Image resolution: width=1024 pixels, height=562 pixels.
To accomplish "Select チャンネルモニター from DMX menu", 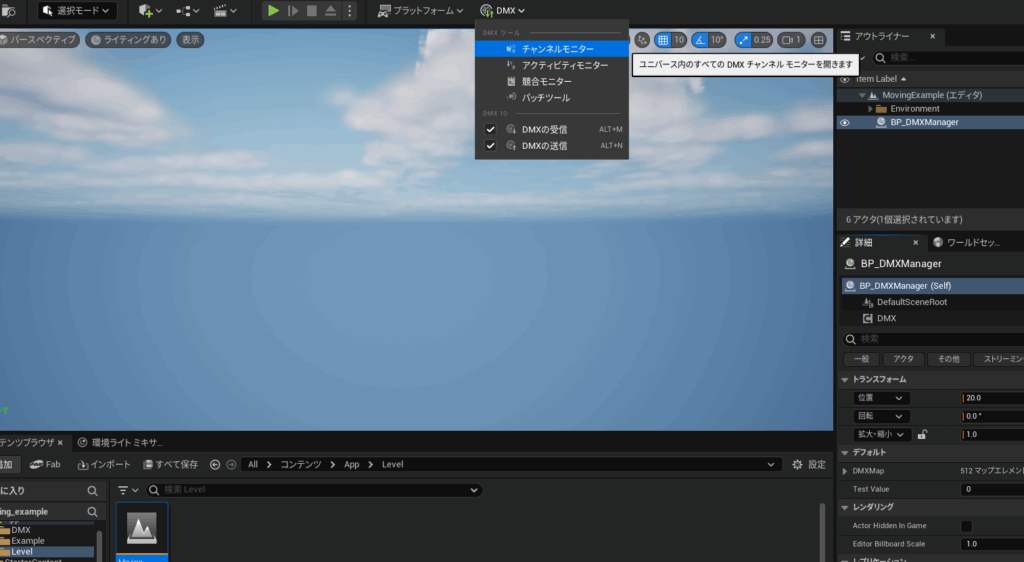I will [x=552, y=49].
